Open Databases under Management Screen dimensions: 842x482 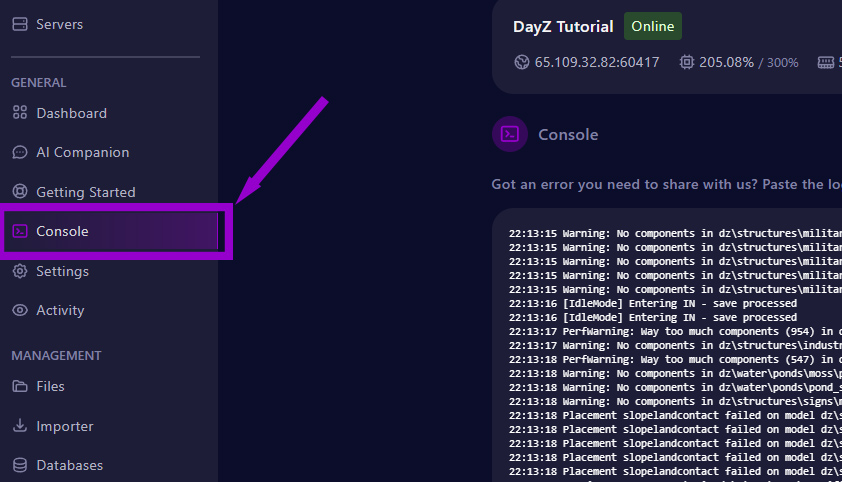click(x=69, y=465)
